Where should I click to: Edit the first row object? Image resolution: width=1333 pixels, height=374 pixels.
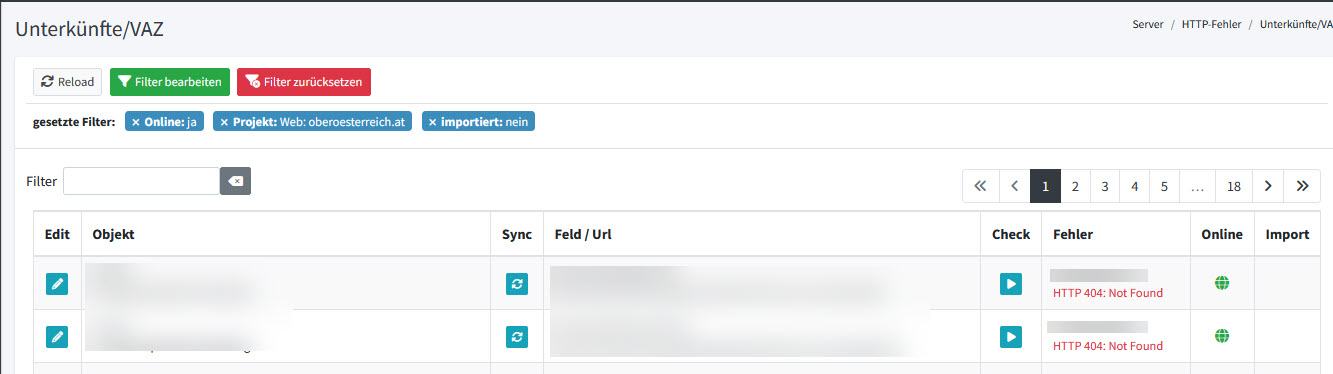pyautogui.click(x=57, y=284)
